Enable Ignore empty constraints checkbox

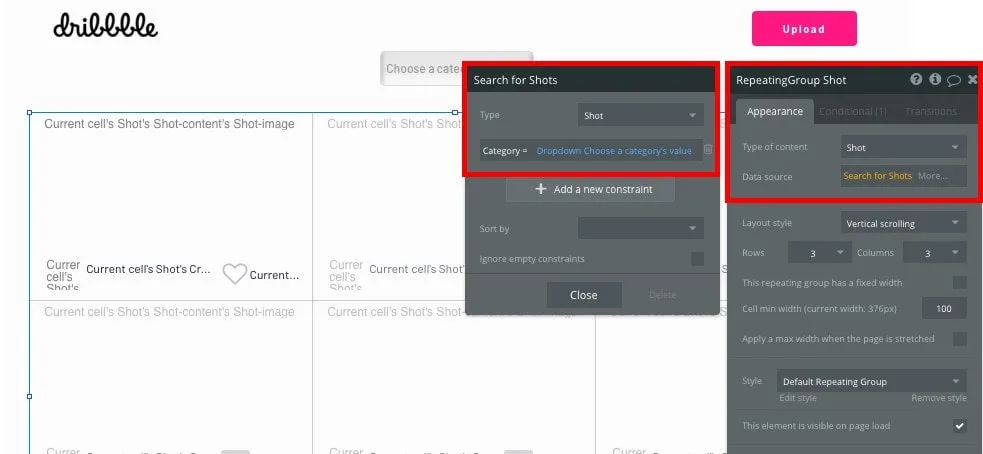pyautogui.click(x=697, y=259)
